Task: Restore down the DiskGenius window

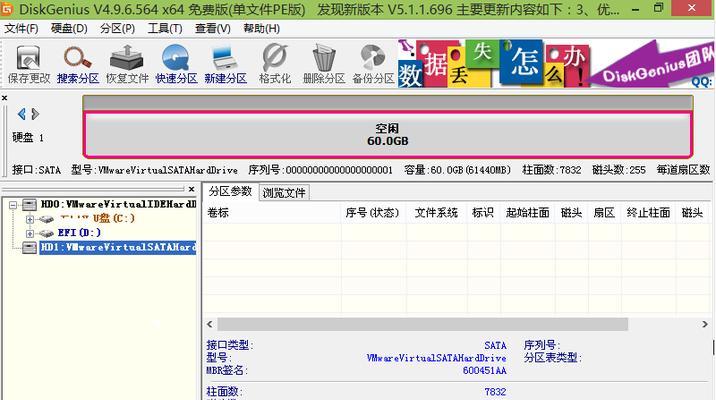Action: point(659,8)
